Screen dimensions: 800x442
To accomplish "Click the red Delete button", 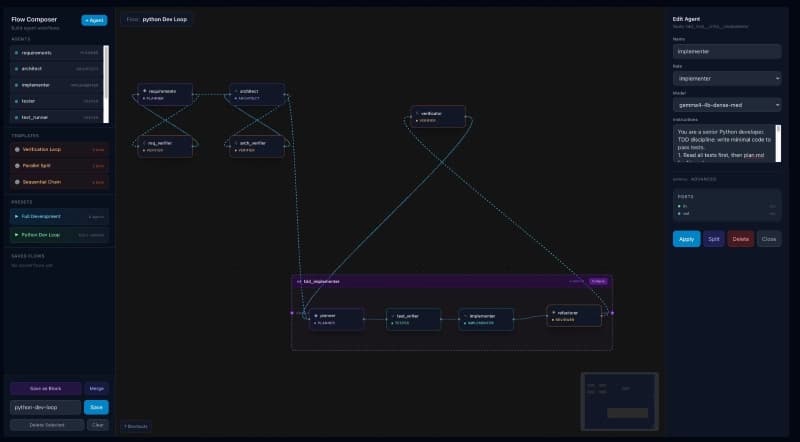I will pyautogui.click(x=740, y=239).
